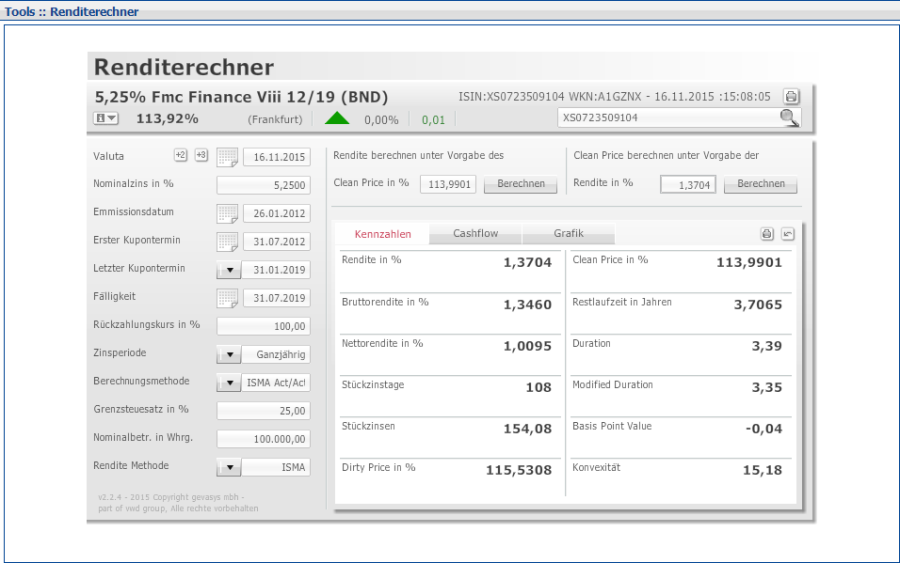Expand the Letzter Kupontermin dropdown
The width and height of the screenshot is (900, 563).
pyautogui.click(x=228, y=270)
